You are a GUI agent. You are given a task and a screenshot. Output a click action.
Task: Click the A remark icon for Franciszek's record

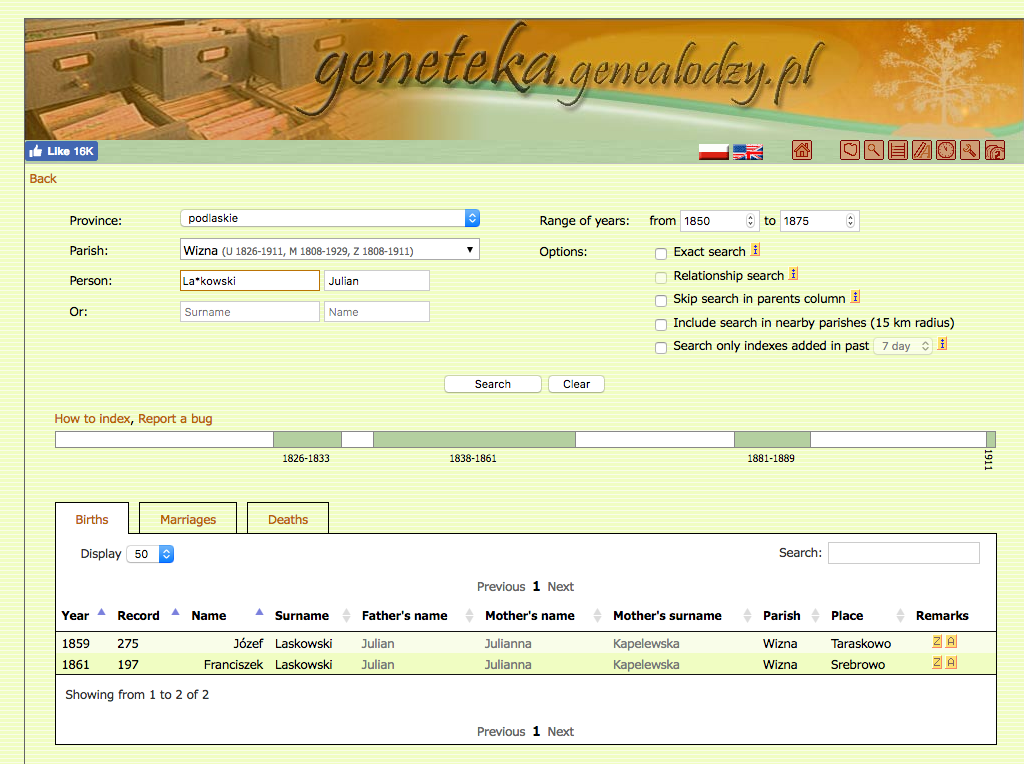point(951,663)
